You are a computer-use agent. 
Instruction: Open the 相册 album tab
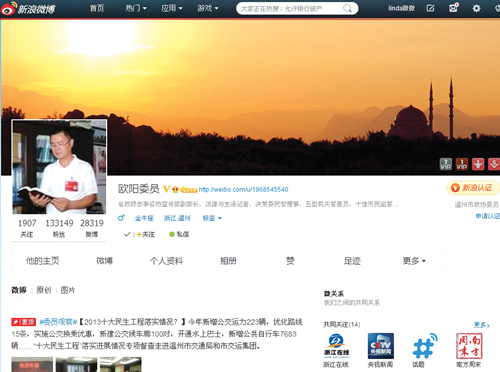point(228,261)
